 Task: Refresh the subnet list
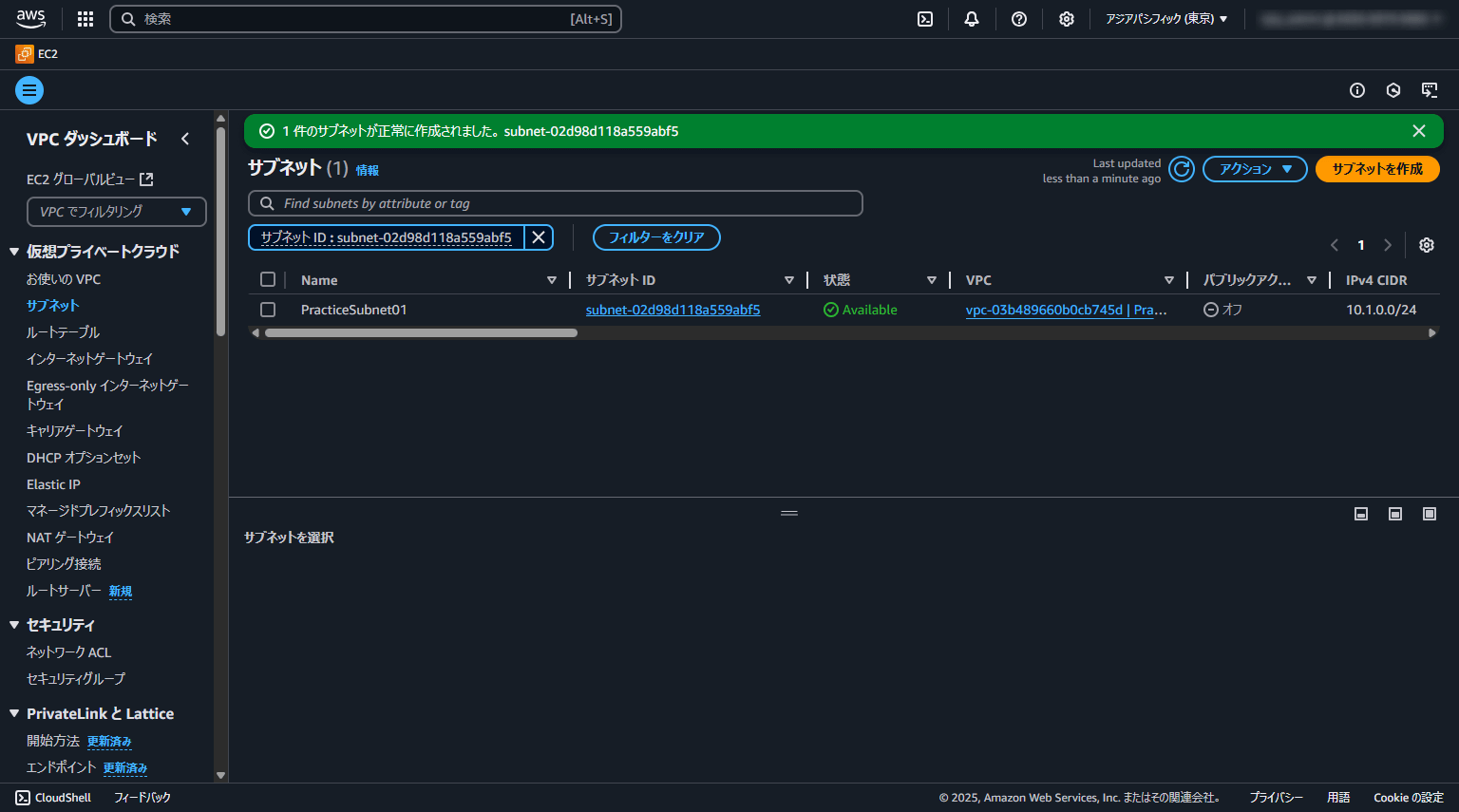[1182, 169]
